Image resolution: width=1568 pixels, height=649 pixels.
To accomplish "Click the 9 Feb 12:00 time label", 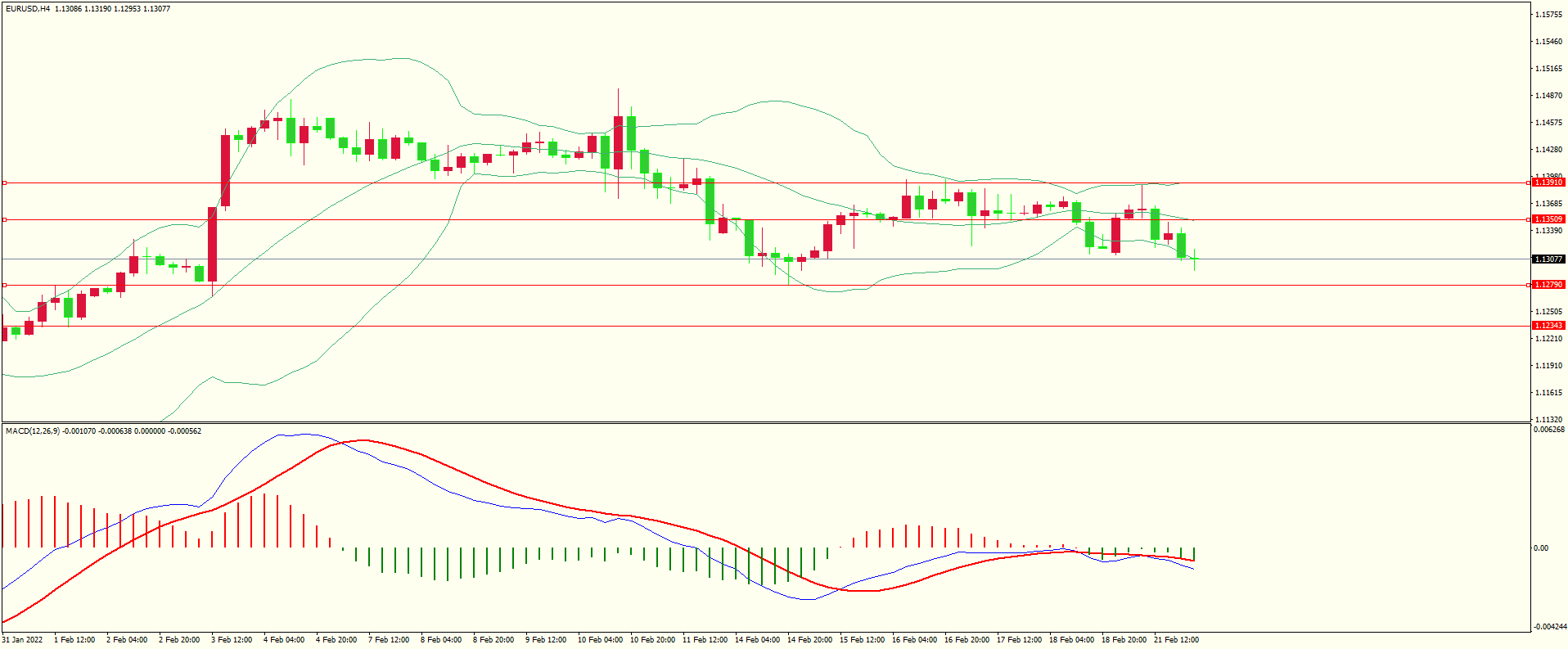I will coord(546,640).
